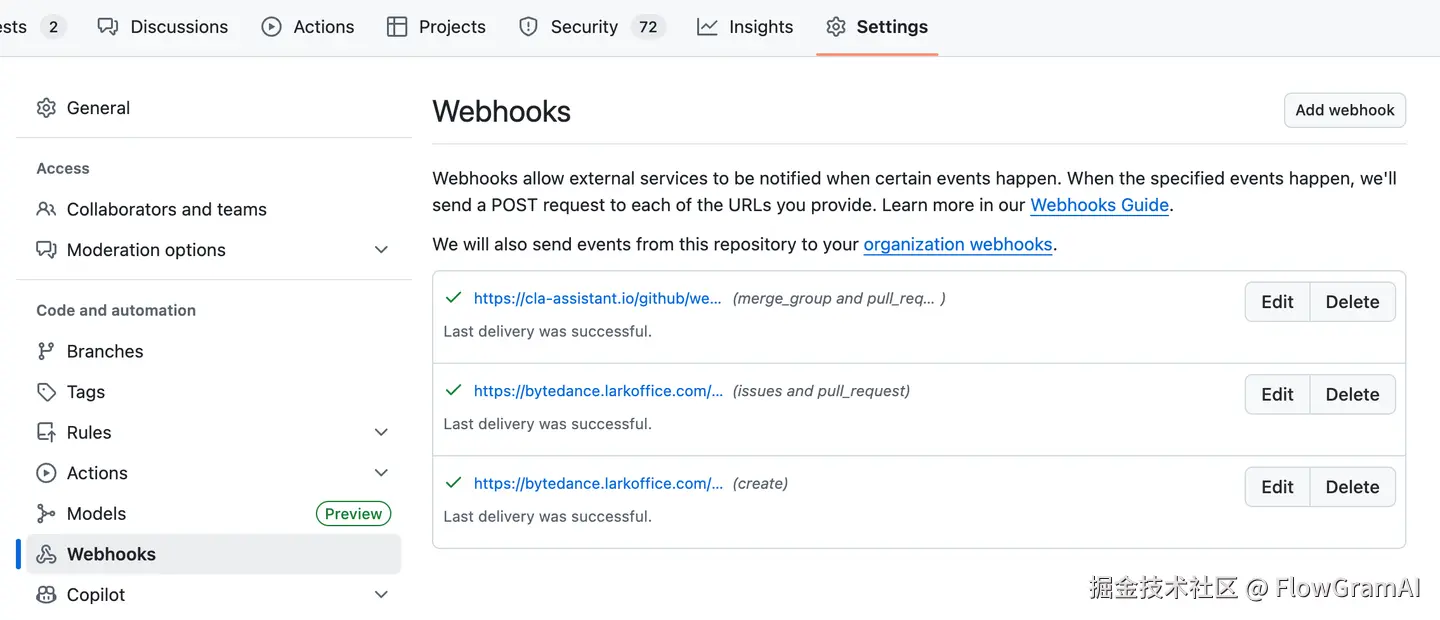This screenshot has width=1440, height=620.
Task: Follow the organization webhooks link
Action: point(957,244)
